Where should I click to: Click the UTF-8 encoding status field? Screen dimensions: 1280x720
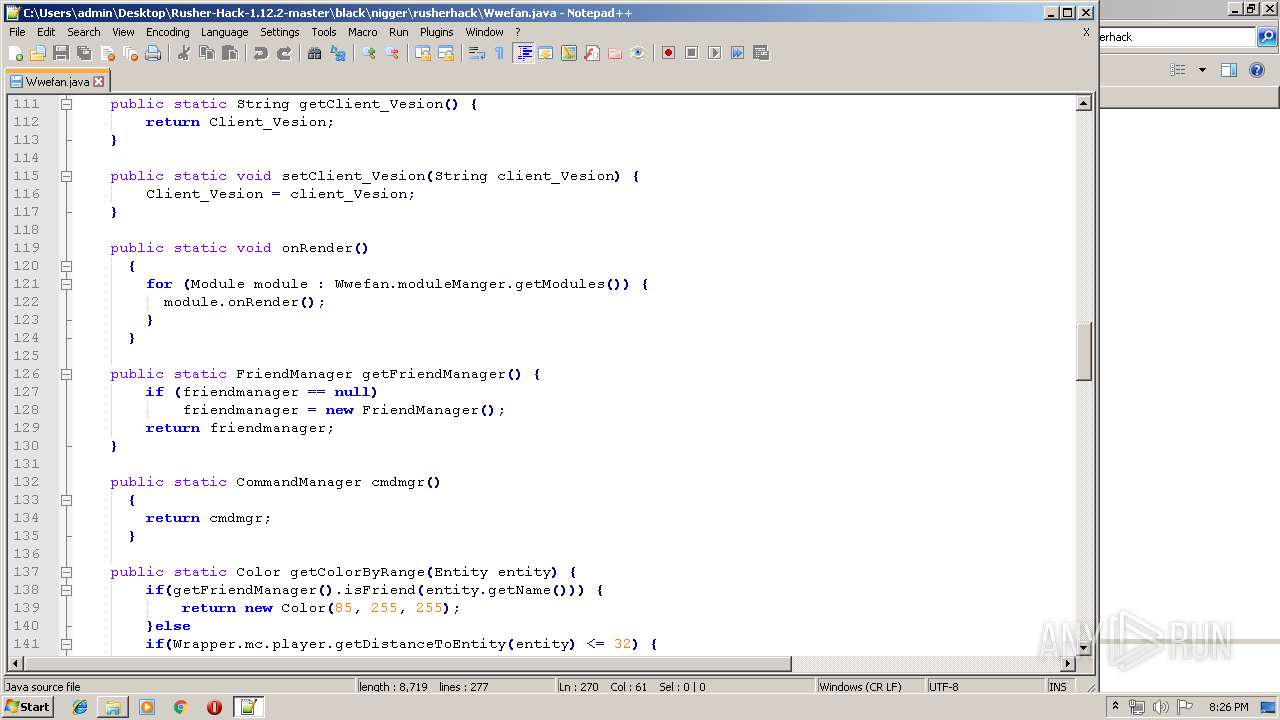tap(985, 687)
